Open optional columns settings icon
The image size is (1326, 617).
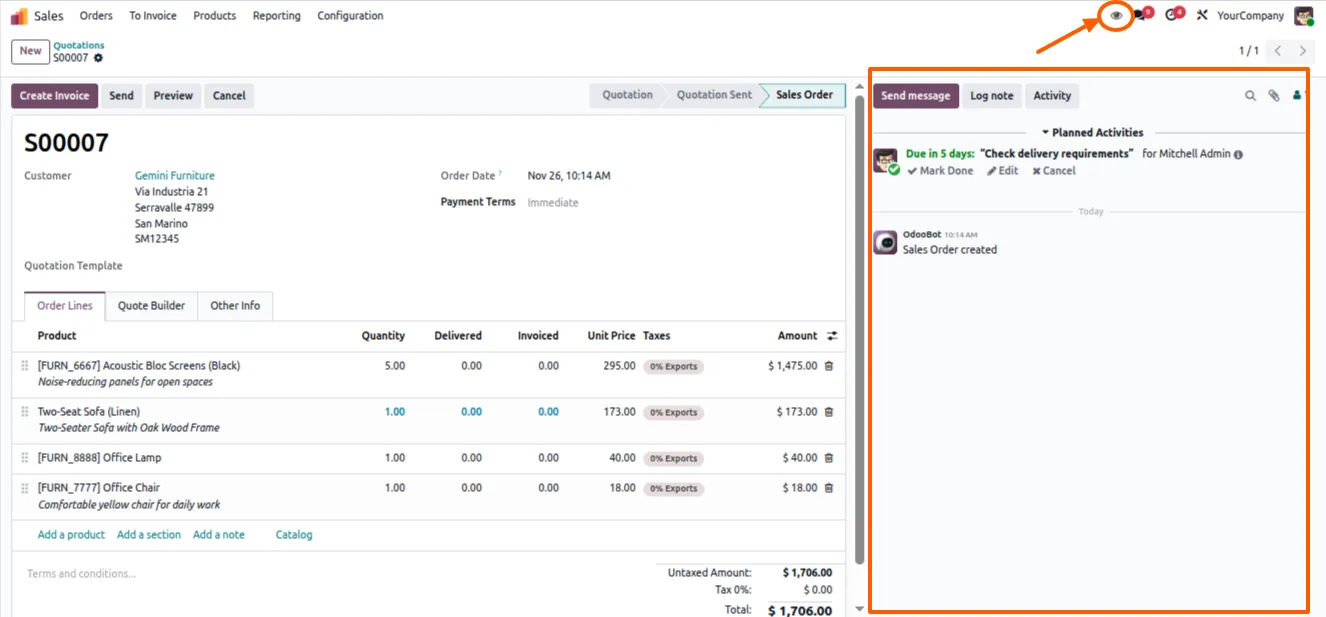pos(831,336)
